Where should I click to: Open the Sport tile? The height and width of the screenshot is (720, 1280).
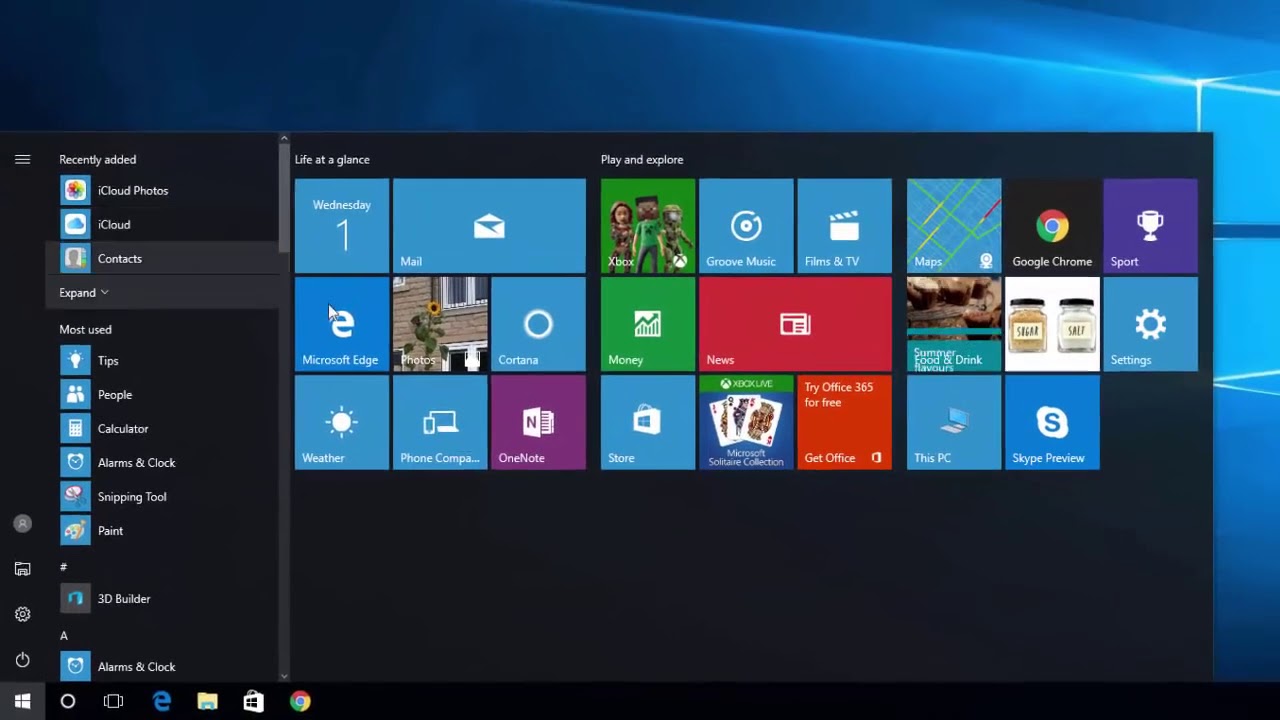[1150, 226]
